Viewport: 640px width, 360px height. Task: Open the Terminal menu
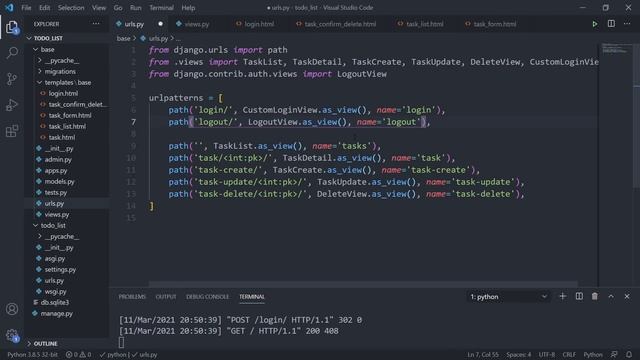(161, 8)
